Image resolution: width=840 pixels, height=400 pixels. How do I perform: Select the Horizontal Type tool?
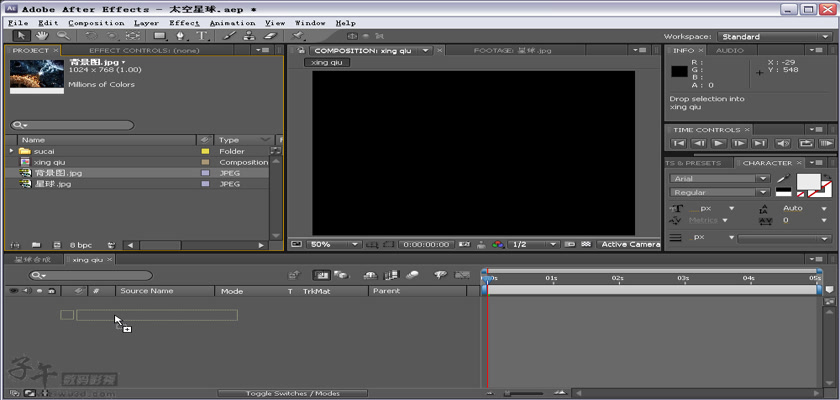(x=202, y=36)
